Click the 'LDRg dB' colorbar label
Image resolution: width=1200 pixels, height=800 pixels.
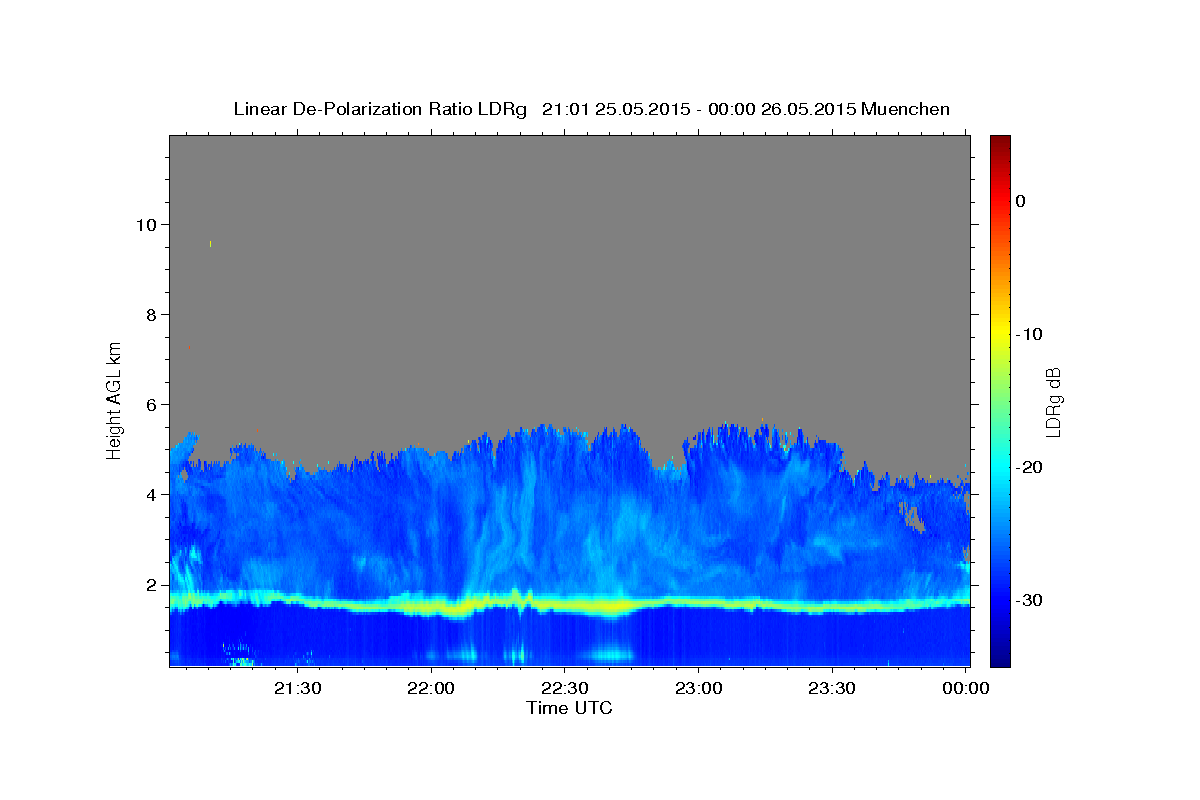point(1053,401)
